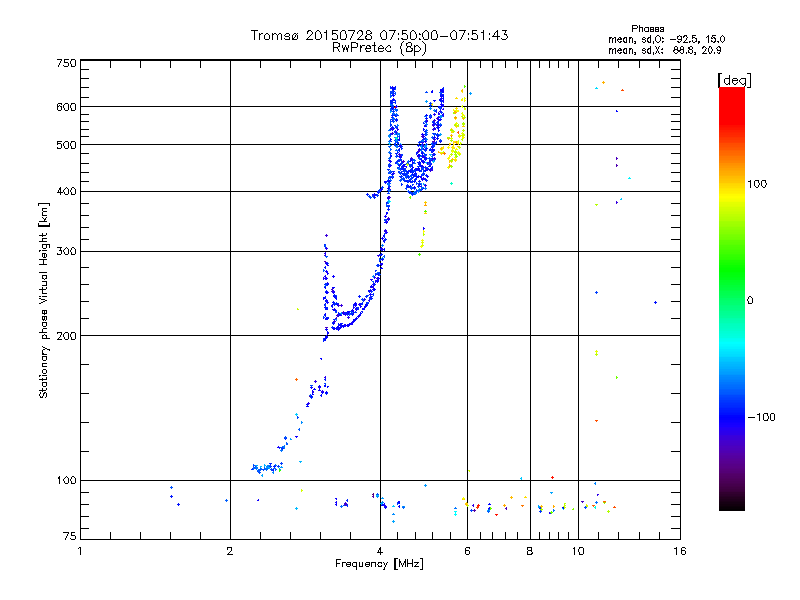Click the '300' y-axis tick label
Image resolution: width=800 pixels, height=600 pixels.
pos(66,251)
